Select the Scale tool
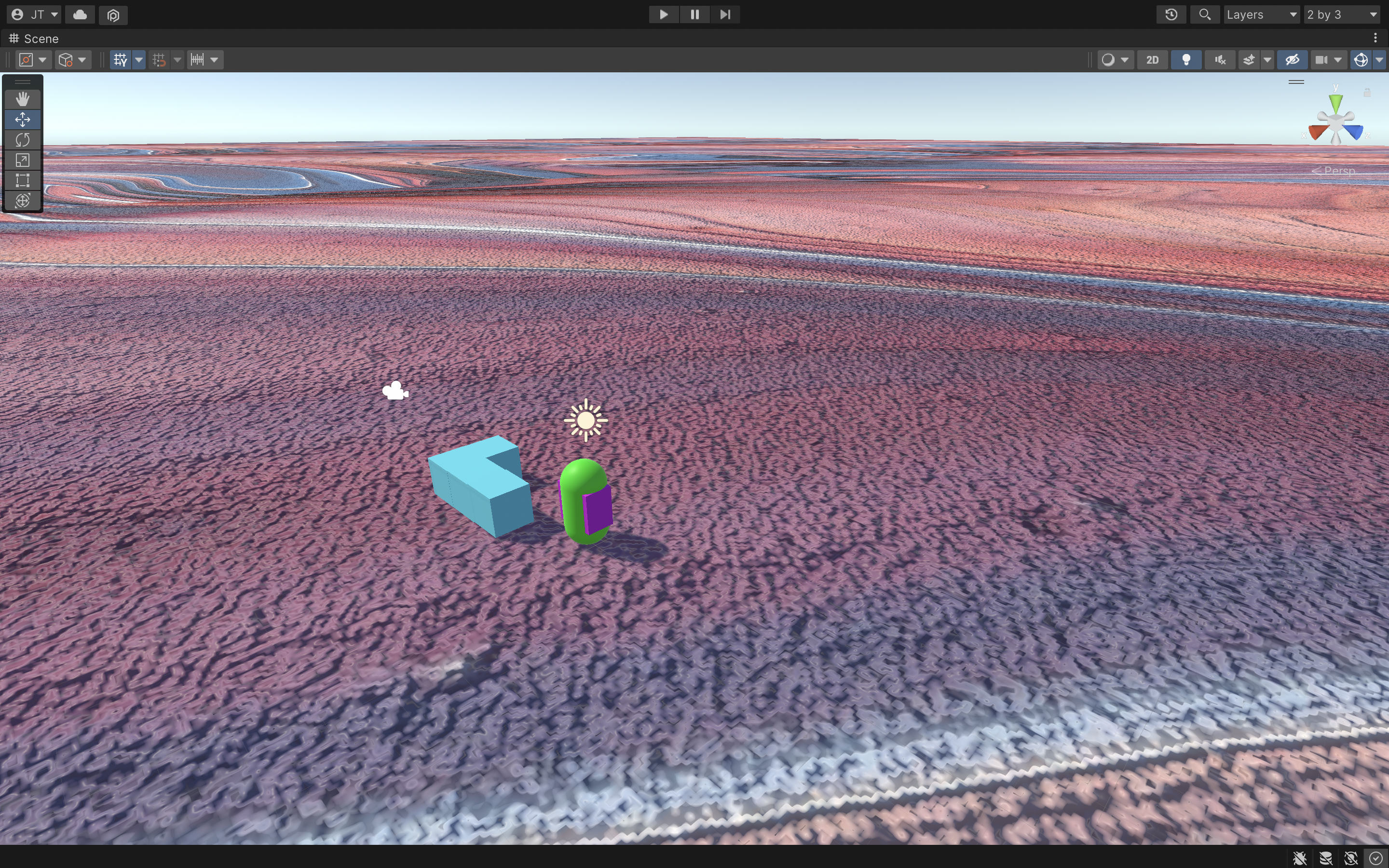This screenshot has height=868, width=1389. click(x=22, y=160)
